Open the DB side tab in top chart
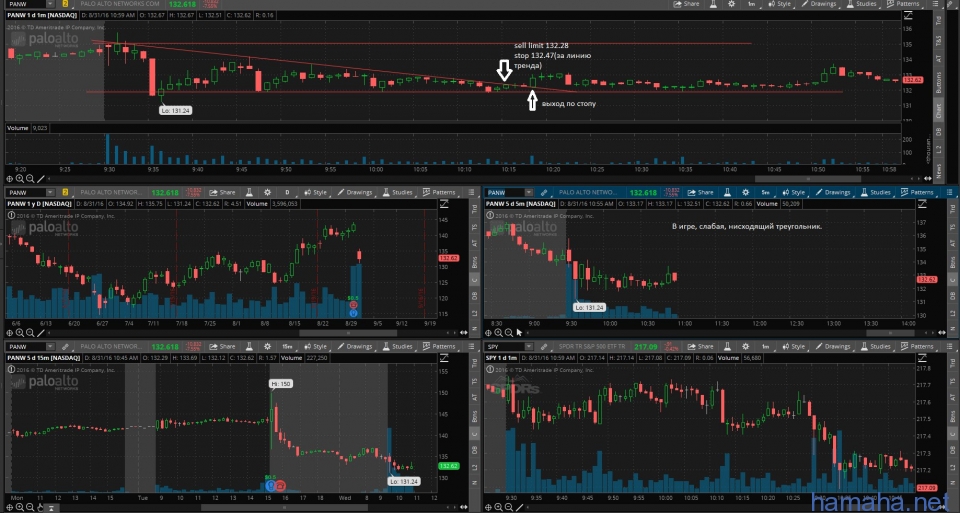This screenshot has width=960, height=513. pyautogui.click(x=939, y=132)
